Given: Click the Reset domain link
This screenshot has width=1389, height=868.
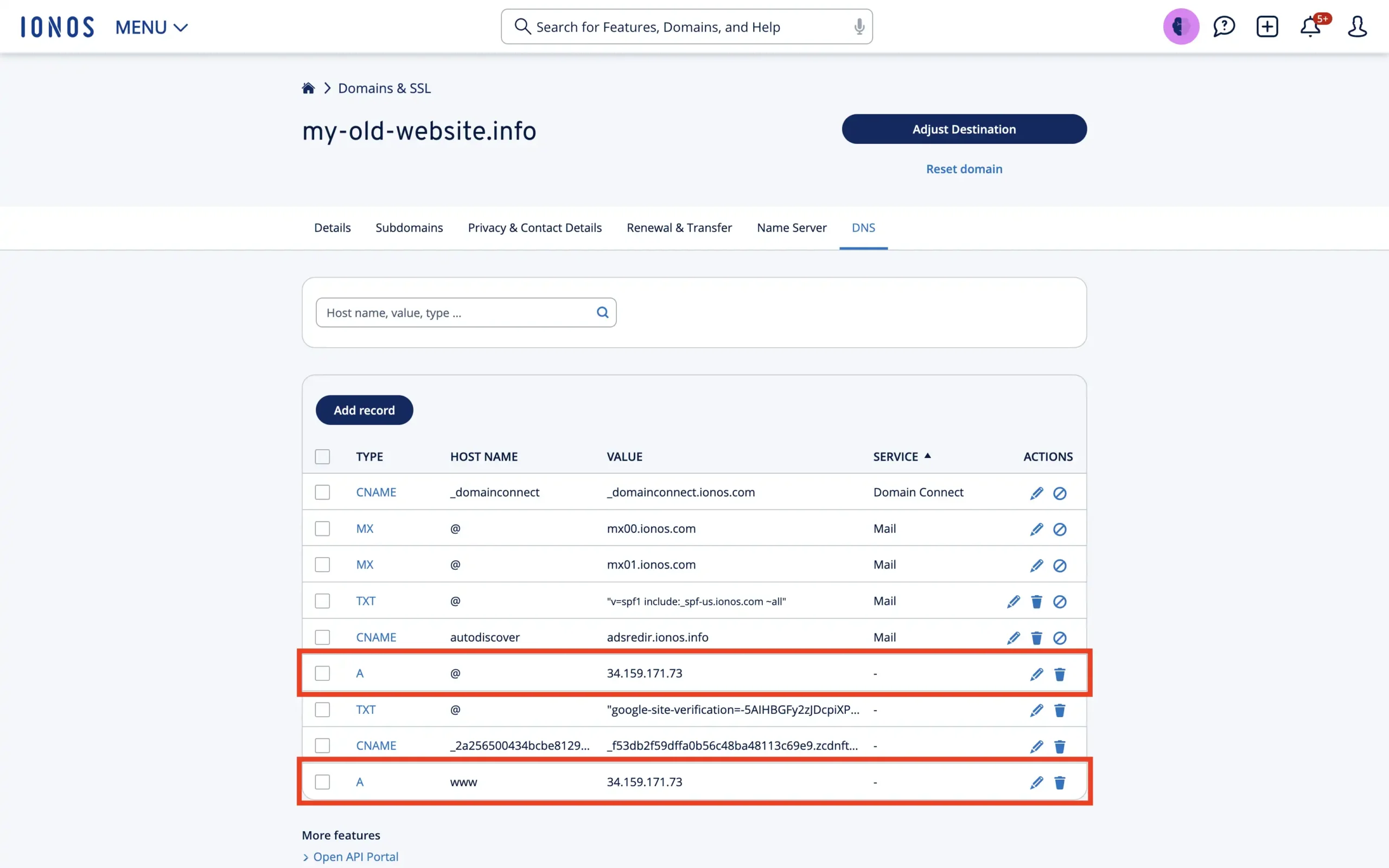Looking at the screenshot, I should (964, 168).
